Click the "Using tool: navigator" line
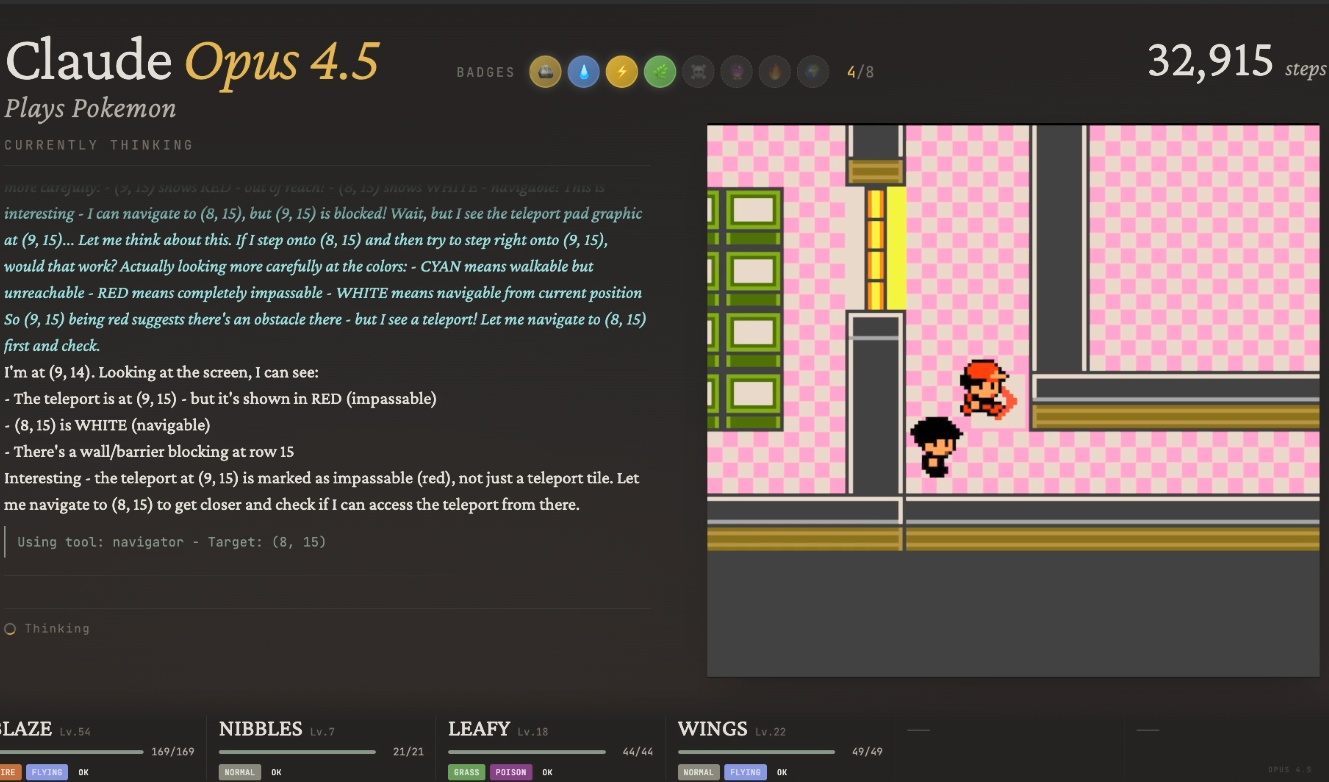 point(172,542)
